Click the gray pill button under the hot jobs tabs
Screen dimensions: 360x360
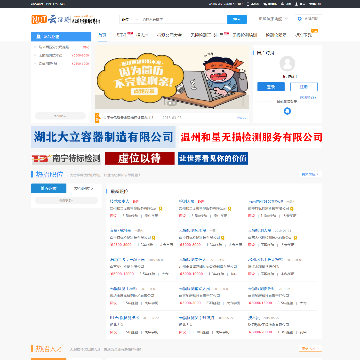66,200
